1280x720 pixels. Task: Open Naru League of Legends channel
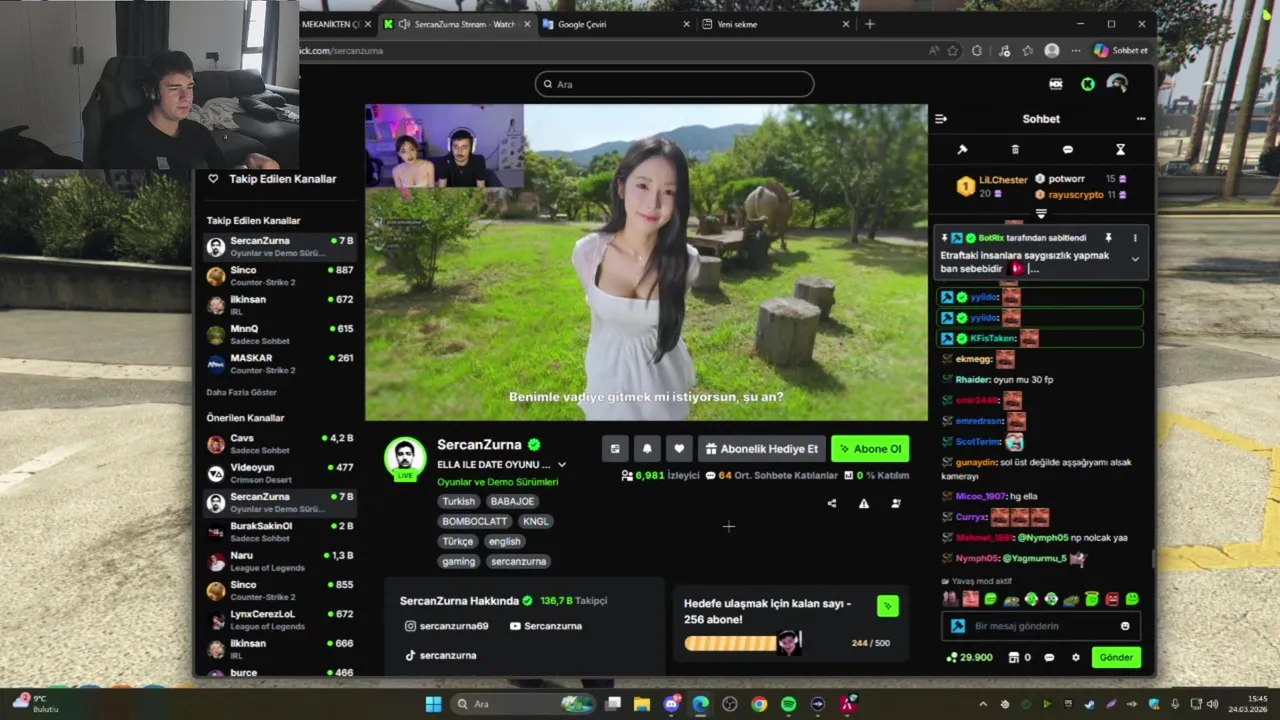coord(280,561)
